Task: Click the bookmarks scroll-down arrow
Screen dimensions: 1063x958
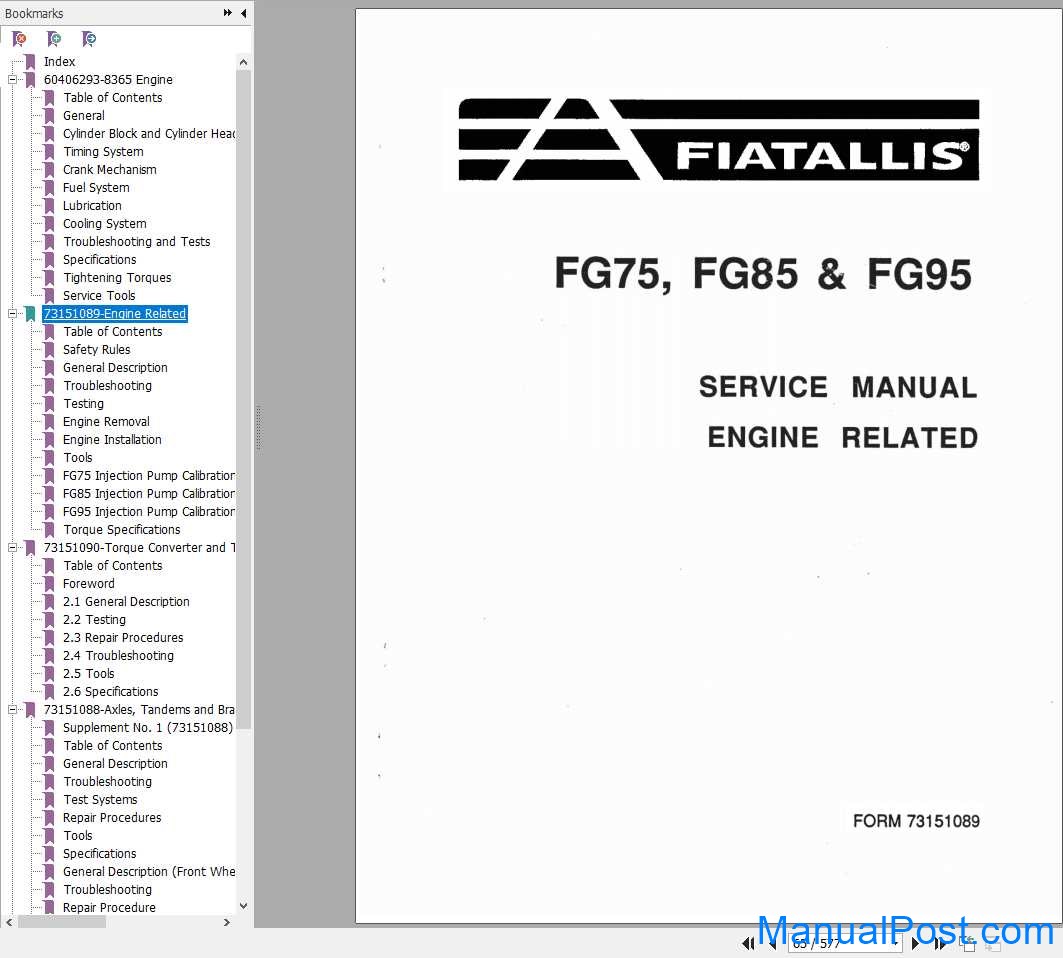Action: pyautogui.click(x=243, y=906)
